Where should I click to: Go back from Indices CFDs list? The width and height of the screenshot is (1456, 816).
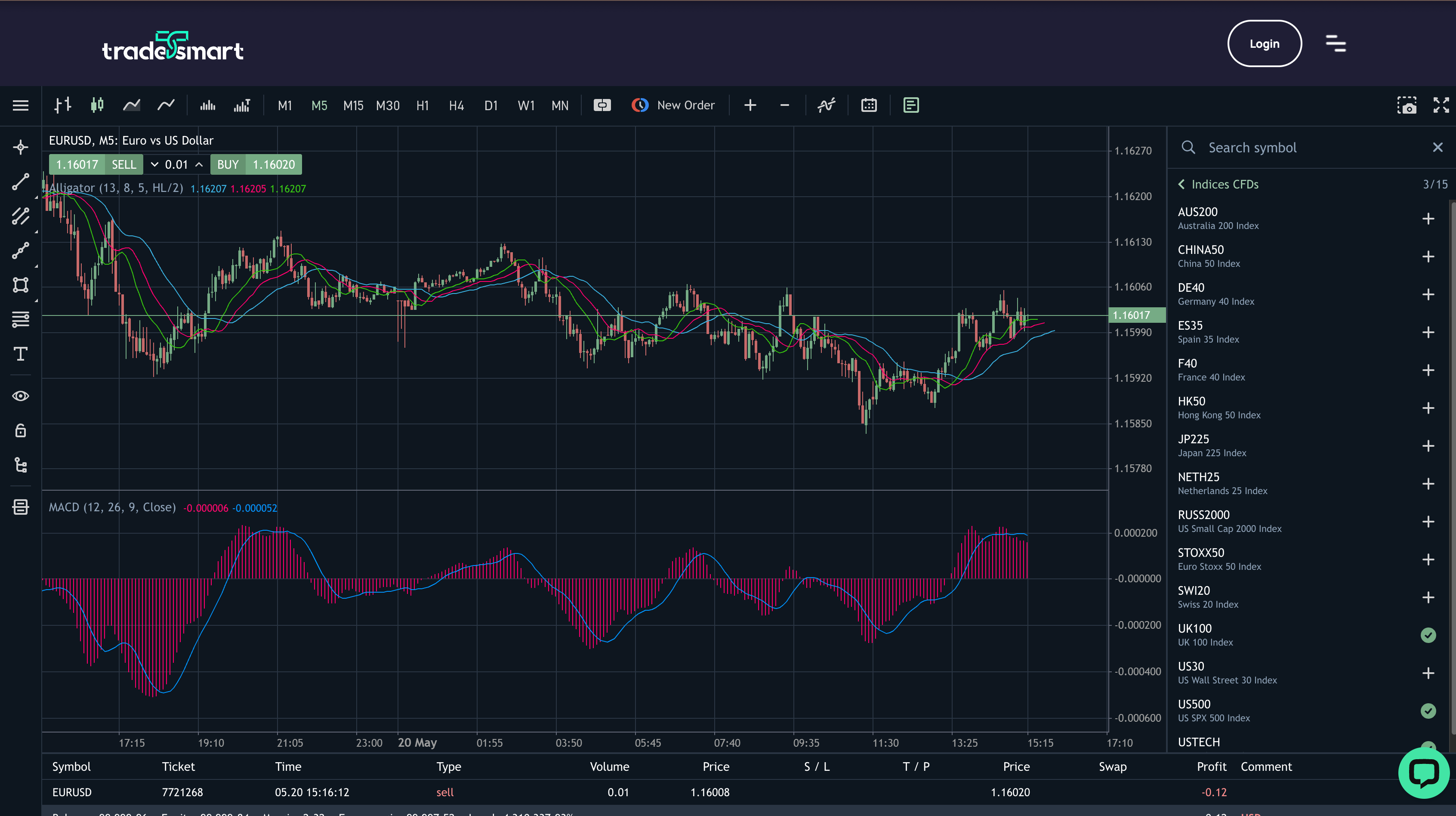pos(1182,184)
